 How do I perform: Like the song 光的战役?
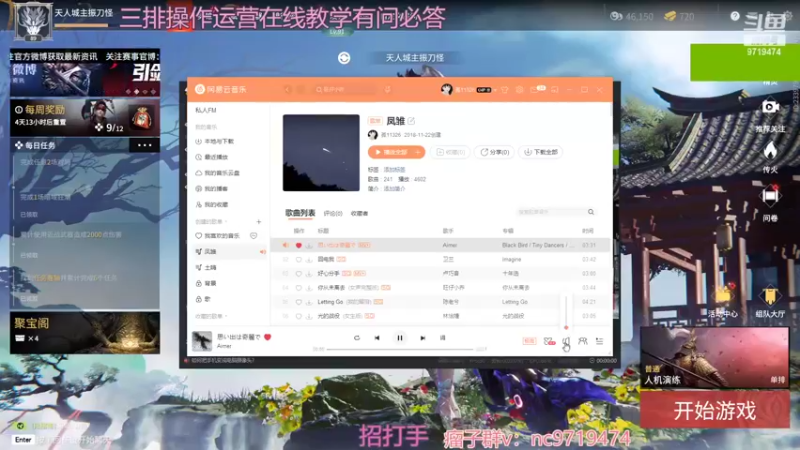pos(298,316)
